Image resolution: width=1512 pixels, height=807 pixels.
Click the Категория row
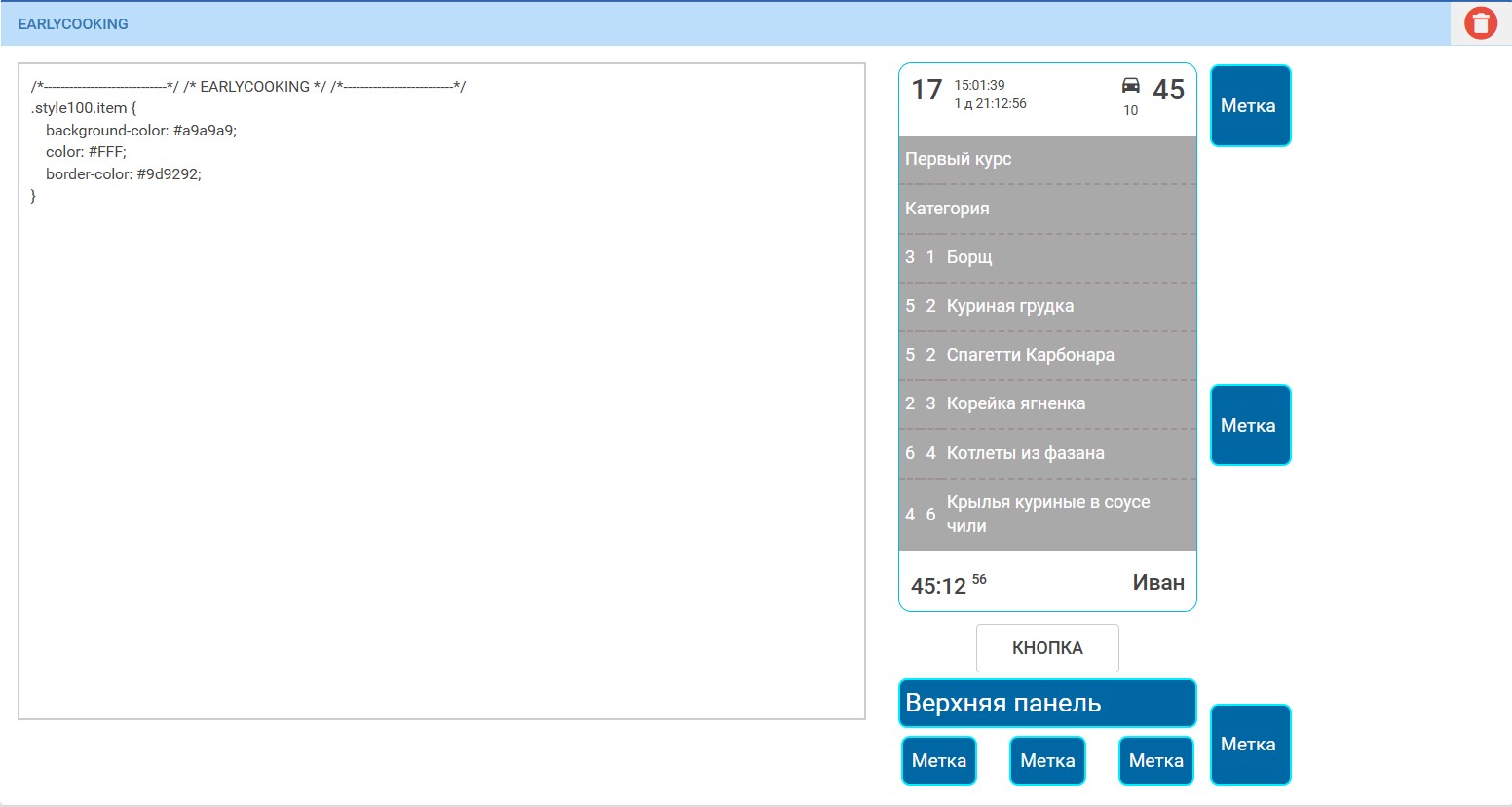tap(1046, 209)
